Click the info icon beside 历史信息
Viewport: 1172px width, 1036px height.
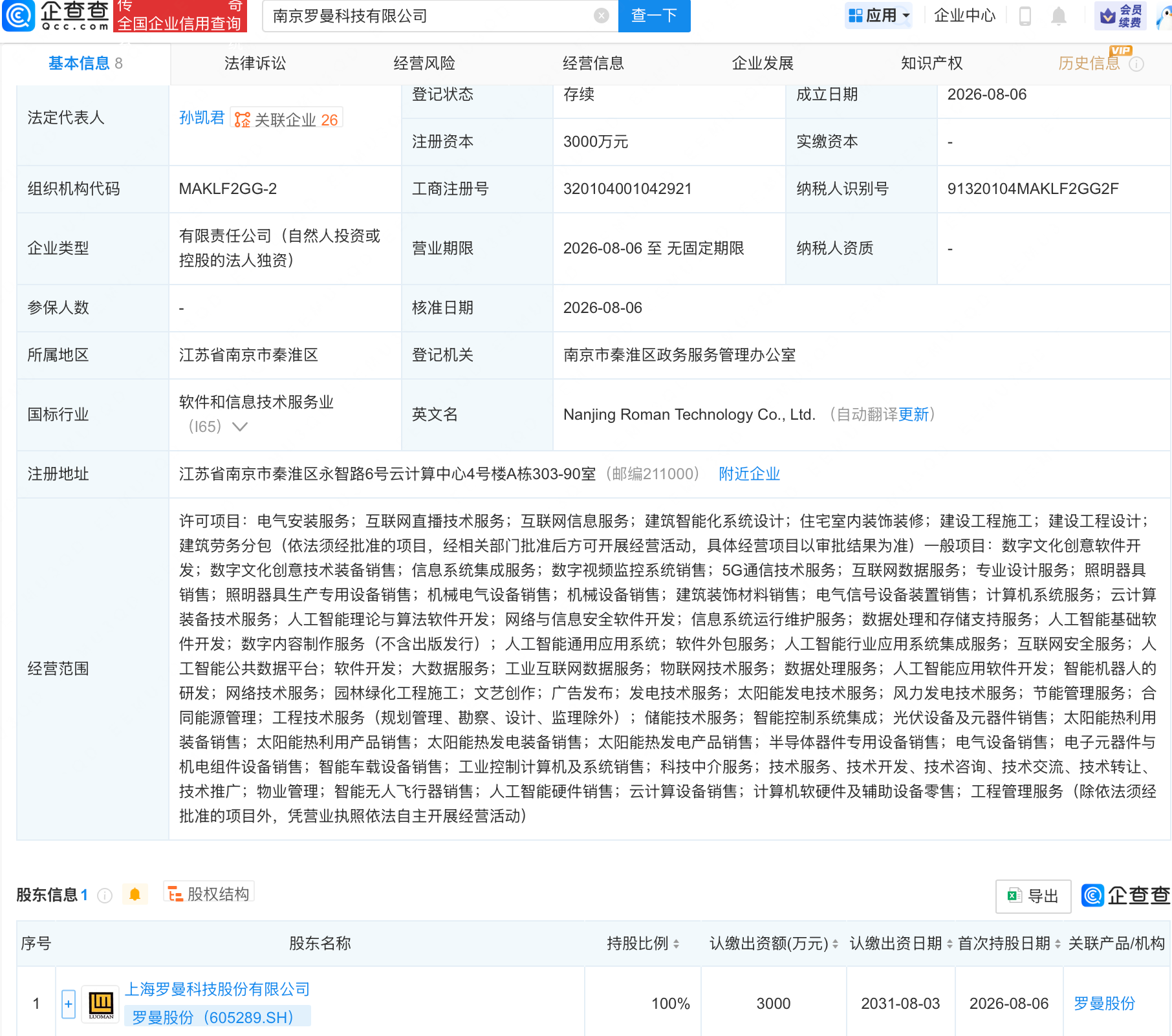[x=1136, y=64]
